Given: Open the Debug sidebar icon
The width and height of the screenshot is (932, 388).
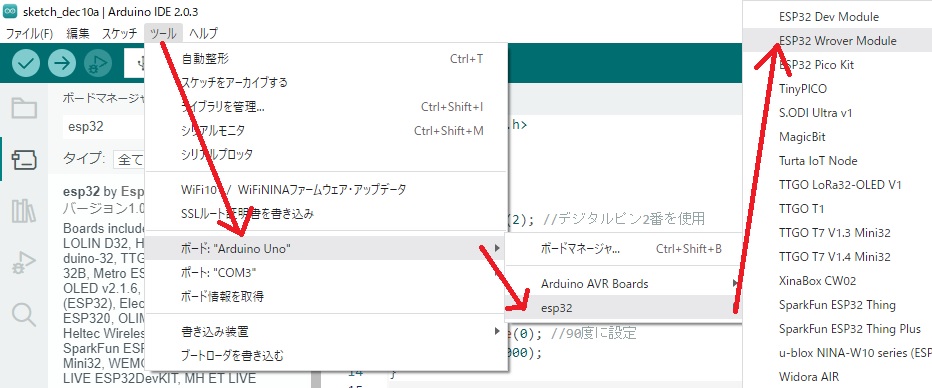Looking at the screenshot, I should (24, 263).
